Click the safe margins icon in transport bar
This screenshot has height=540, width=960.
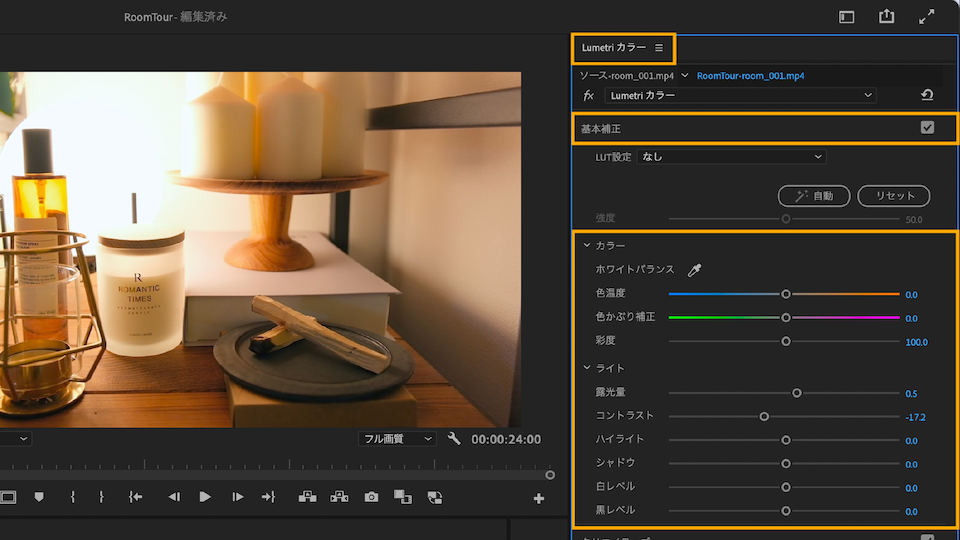click(8, 497)
